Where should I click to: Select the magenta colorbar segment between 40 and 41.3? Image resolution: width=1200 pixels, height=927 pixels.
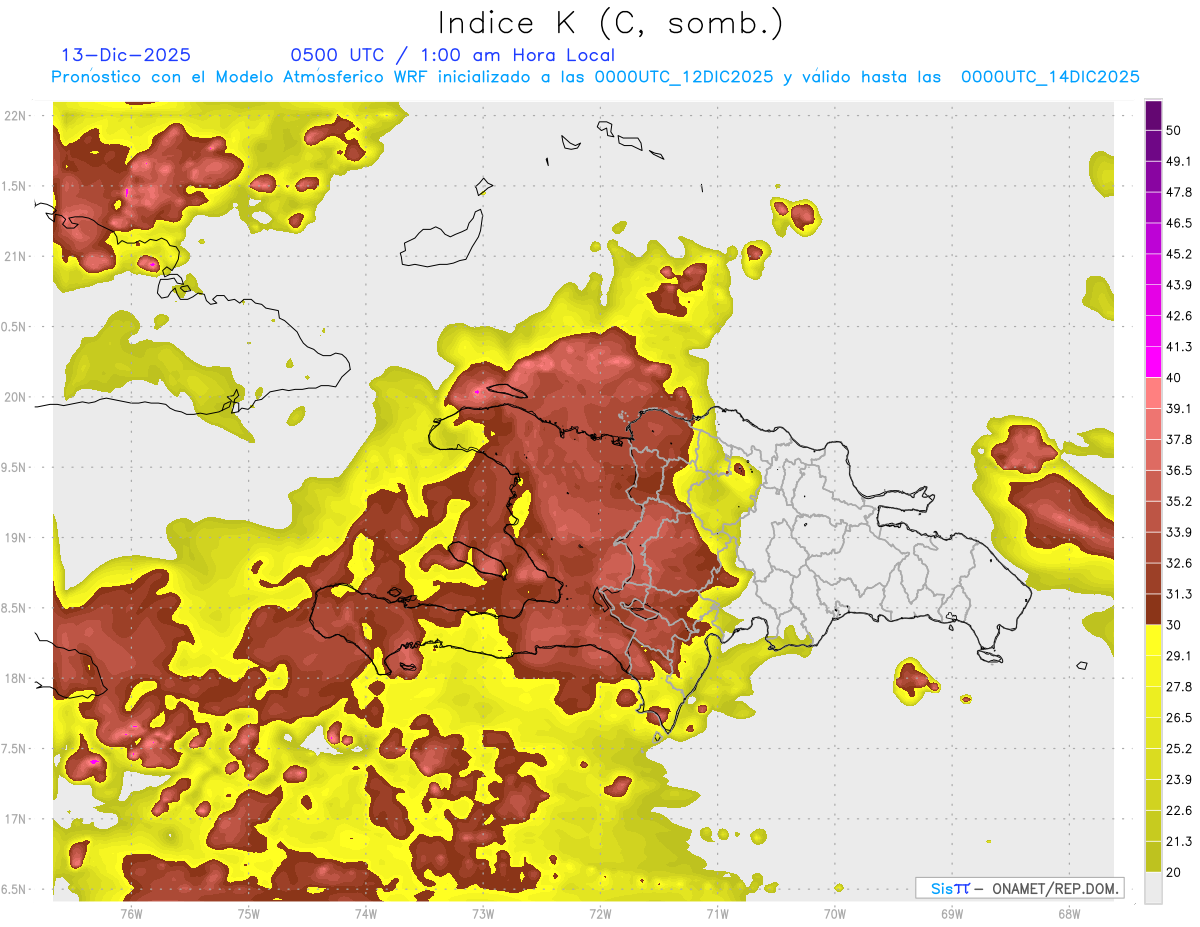click(1153, 362)
